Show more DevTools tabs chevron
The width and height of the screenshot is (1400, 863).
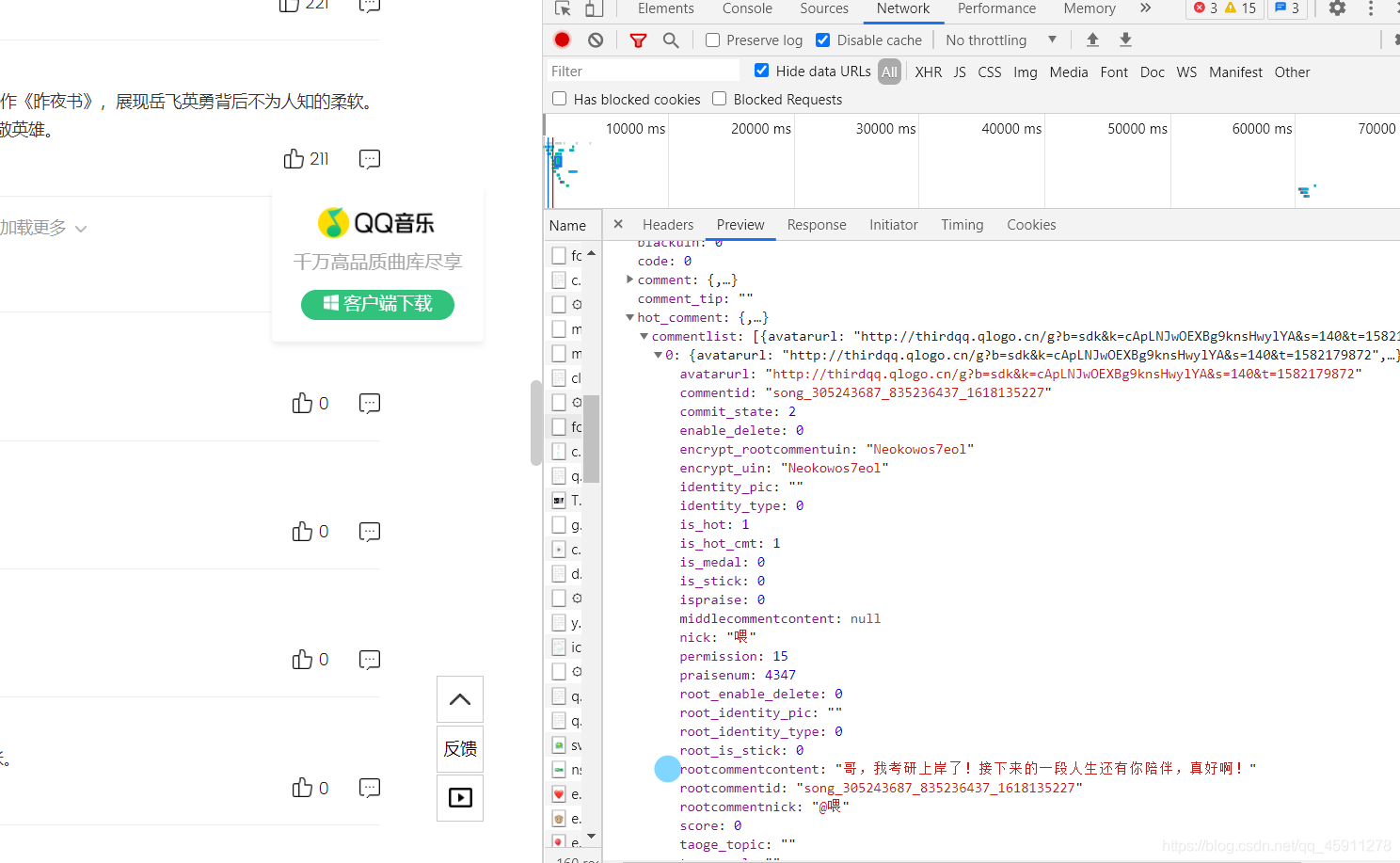[x=1145, y=8]
